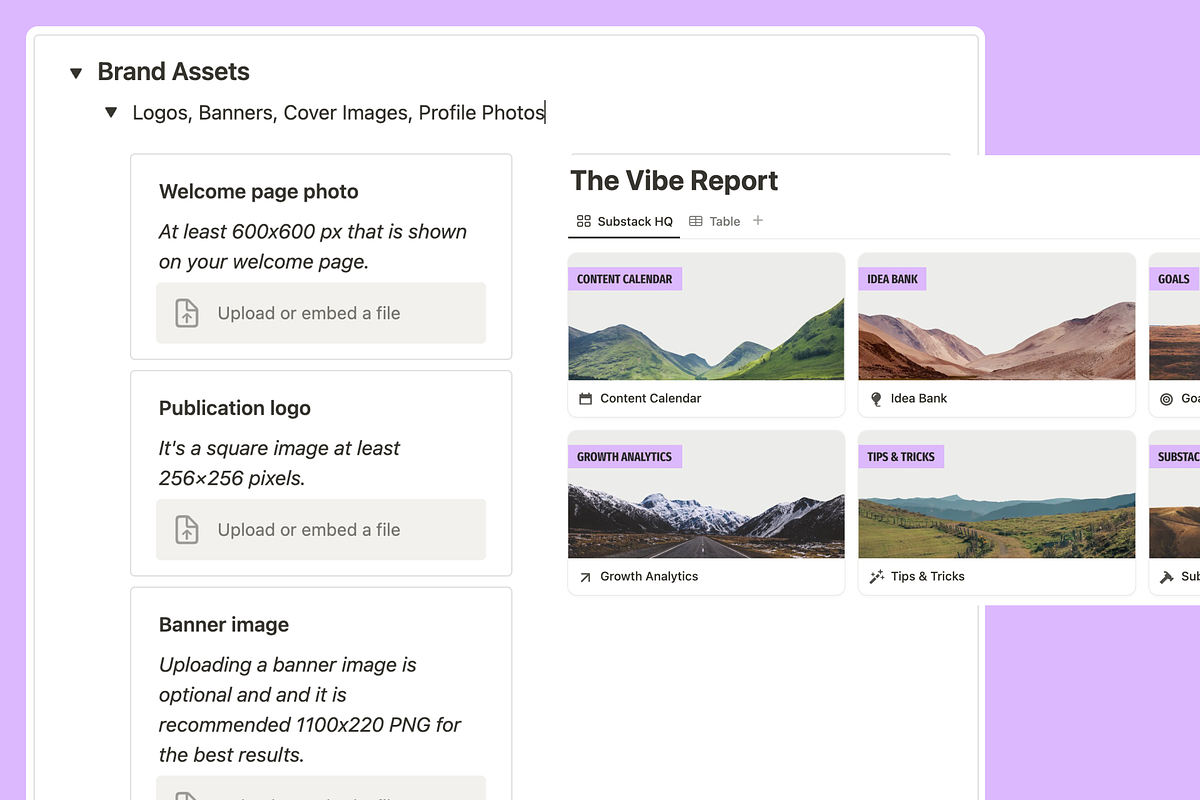Open the Idea Bank page link
The height and width of the screenshot is (800, 1200).
tap(919, 398)
